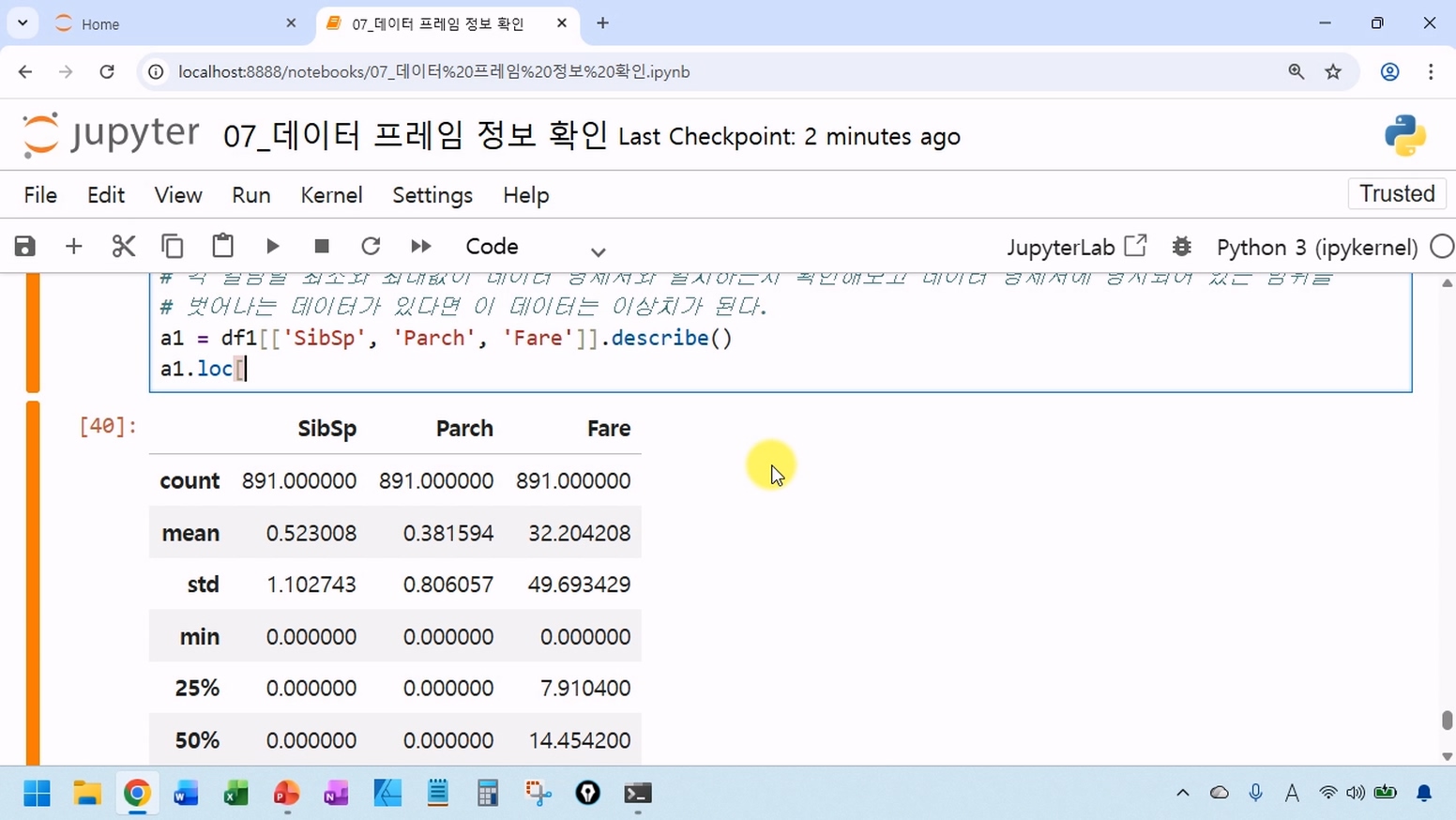1456x820 pixels.
Task: Go back to the previous page
Action: [x=25, y=71]
